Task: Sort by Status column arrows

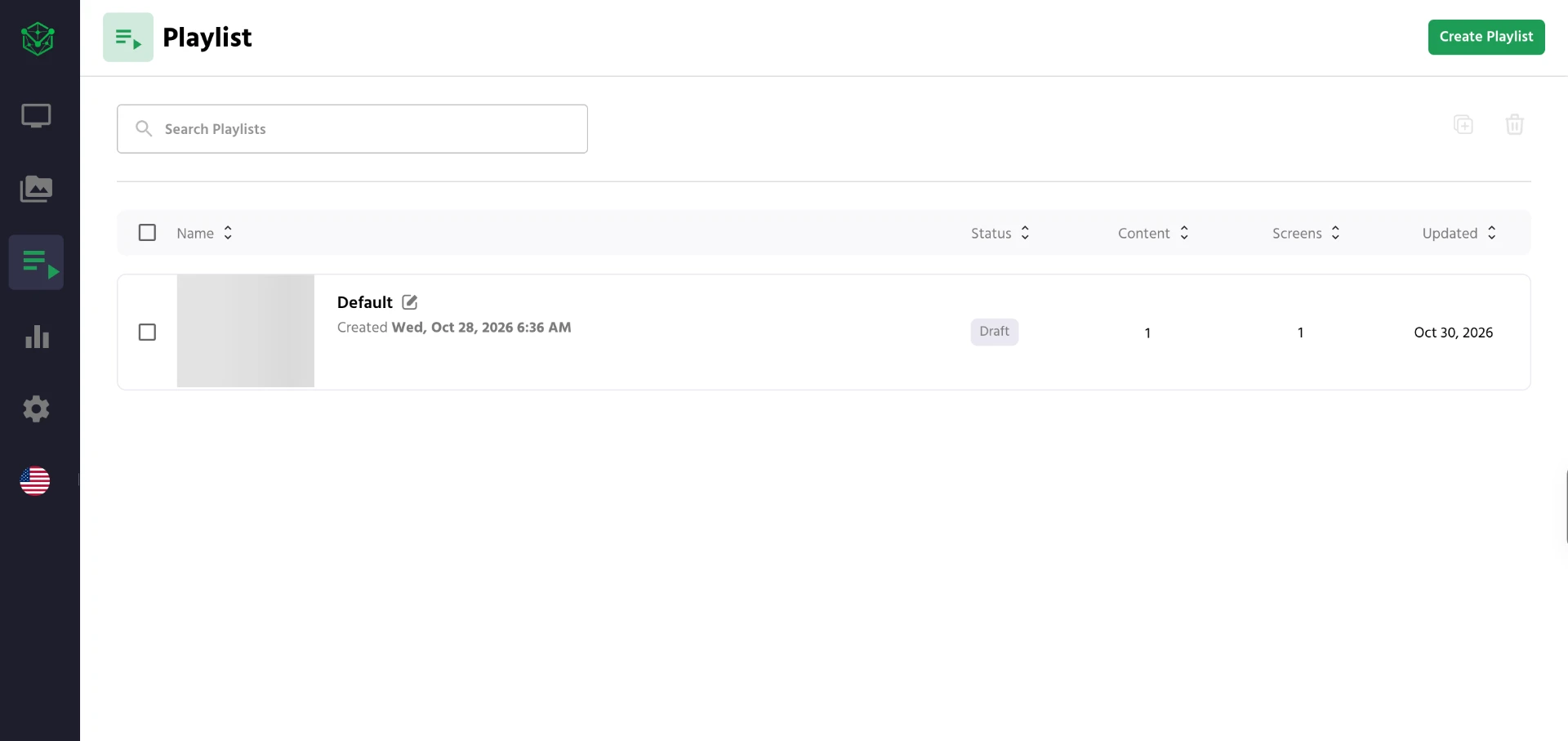Action: [1025, 233]
